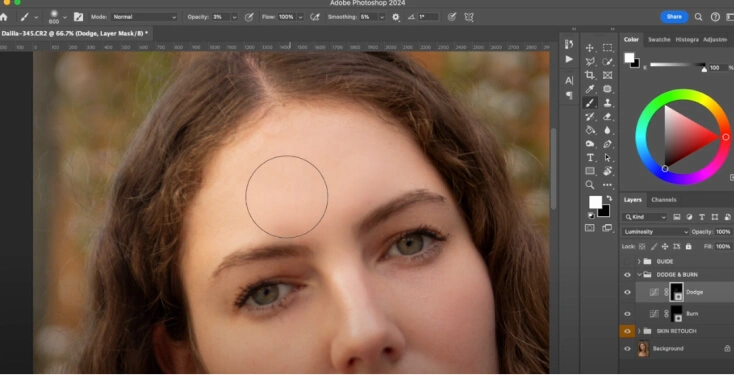This screenshot has height=375, width=734.
Task: Select the Frame tool
Action: (607, 75)
